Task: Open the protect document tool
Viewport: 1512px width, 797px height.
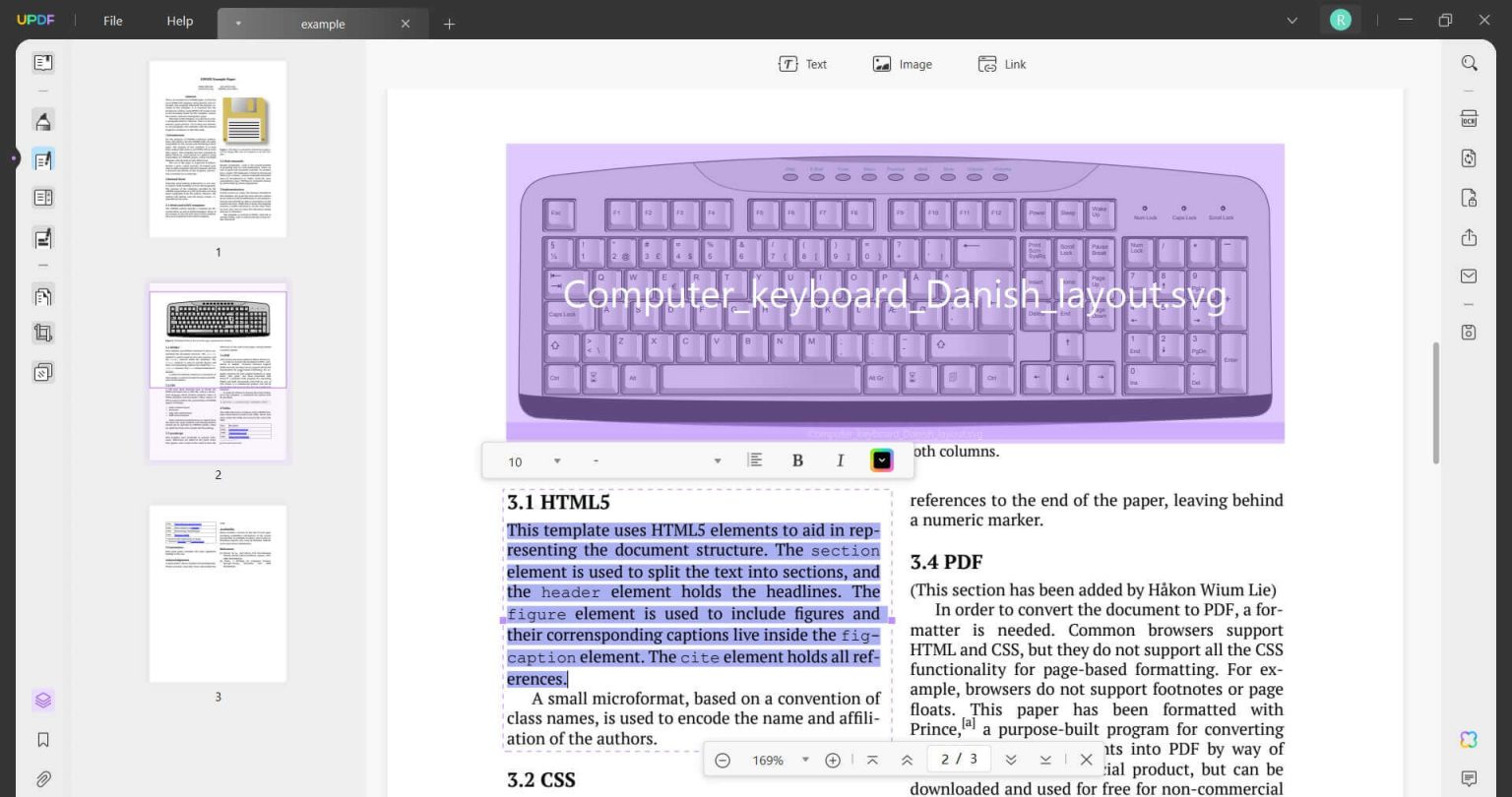Action: coord(1468,198)
